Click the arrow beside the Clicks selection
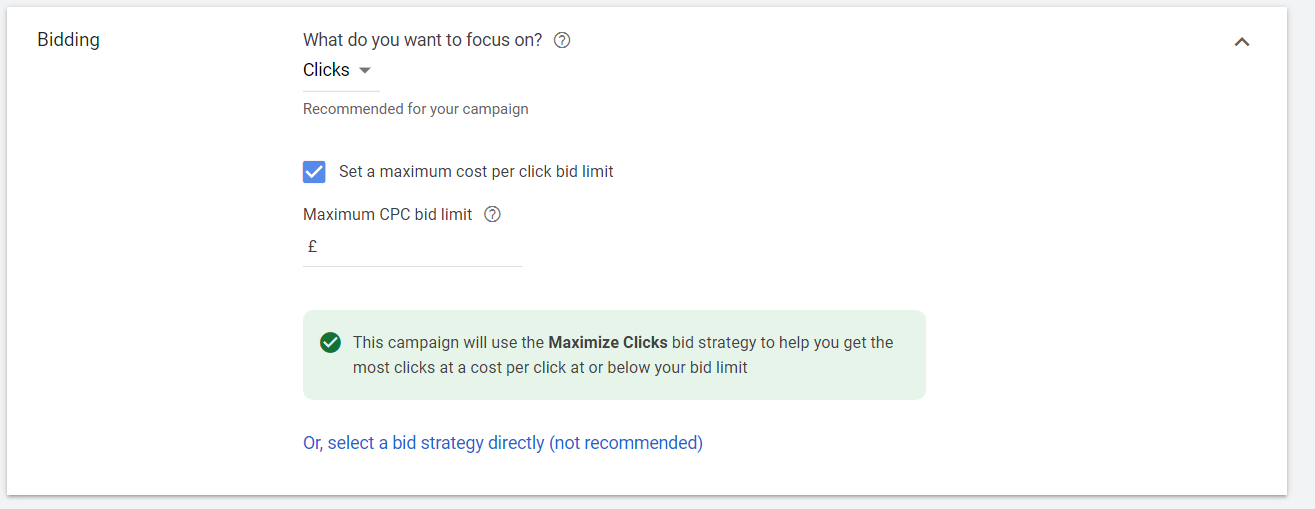This screenshot has height=509, width=1315. (365, 70)
